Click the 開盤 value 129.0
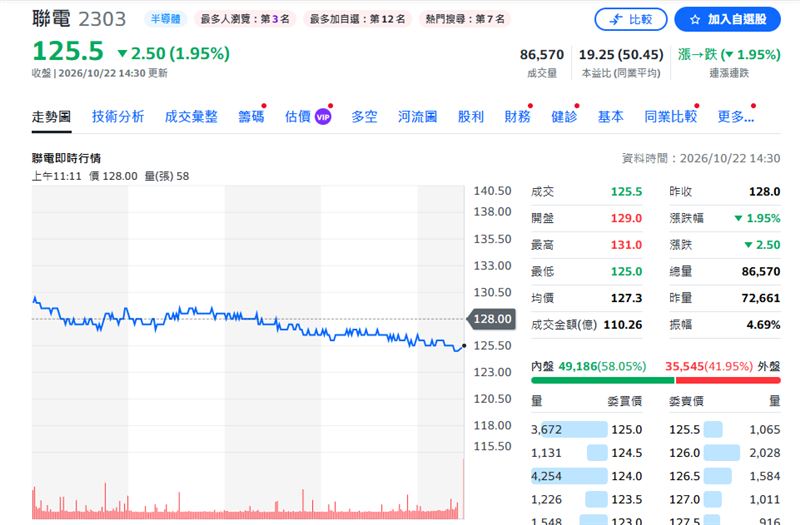This screenshot has width=800, height=525. click(627, 218)
